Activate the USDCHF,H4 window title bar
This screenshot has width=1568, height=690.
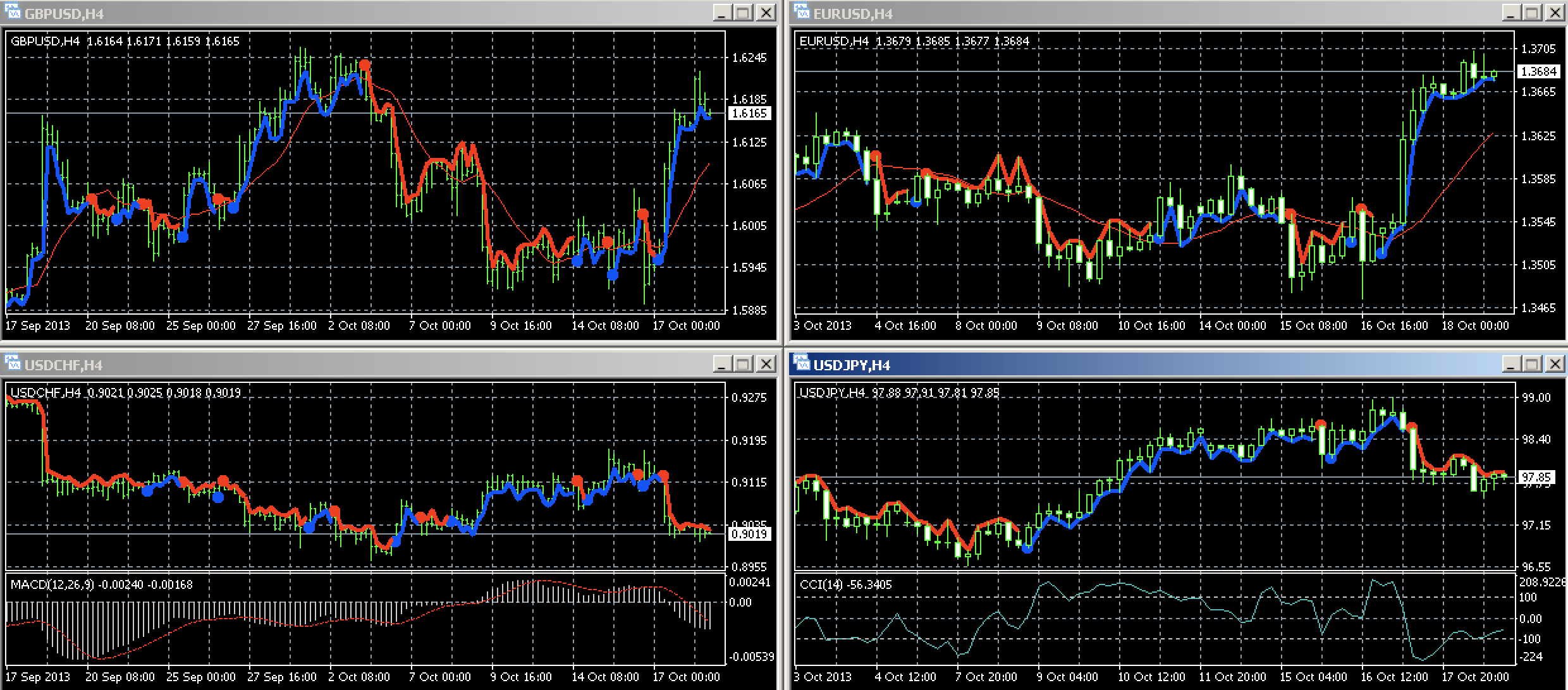(379, 364)
